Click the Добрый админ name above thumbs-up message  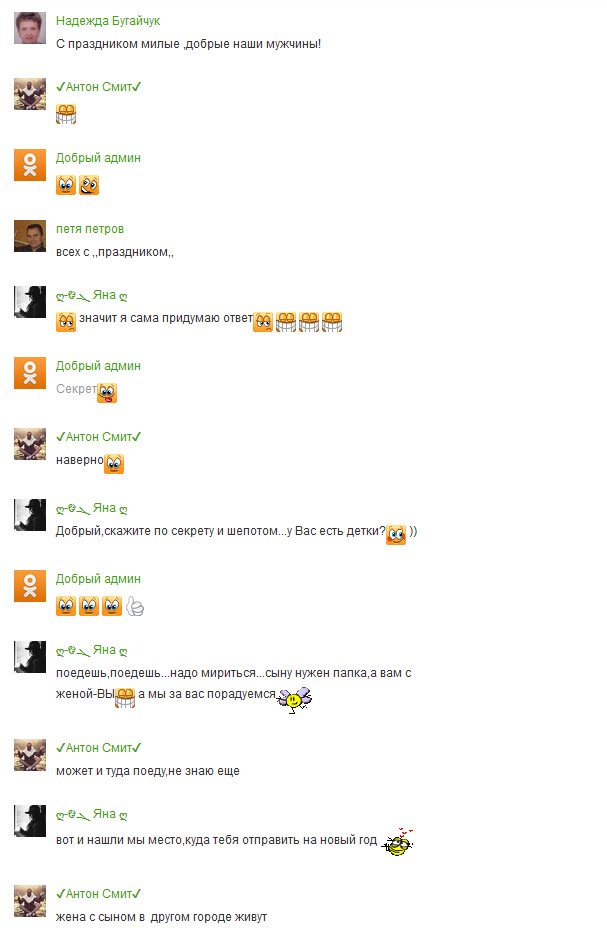point(98,579)
